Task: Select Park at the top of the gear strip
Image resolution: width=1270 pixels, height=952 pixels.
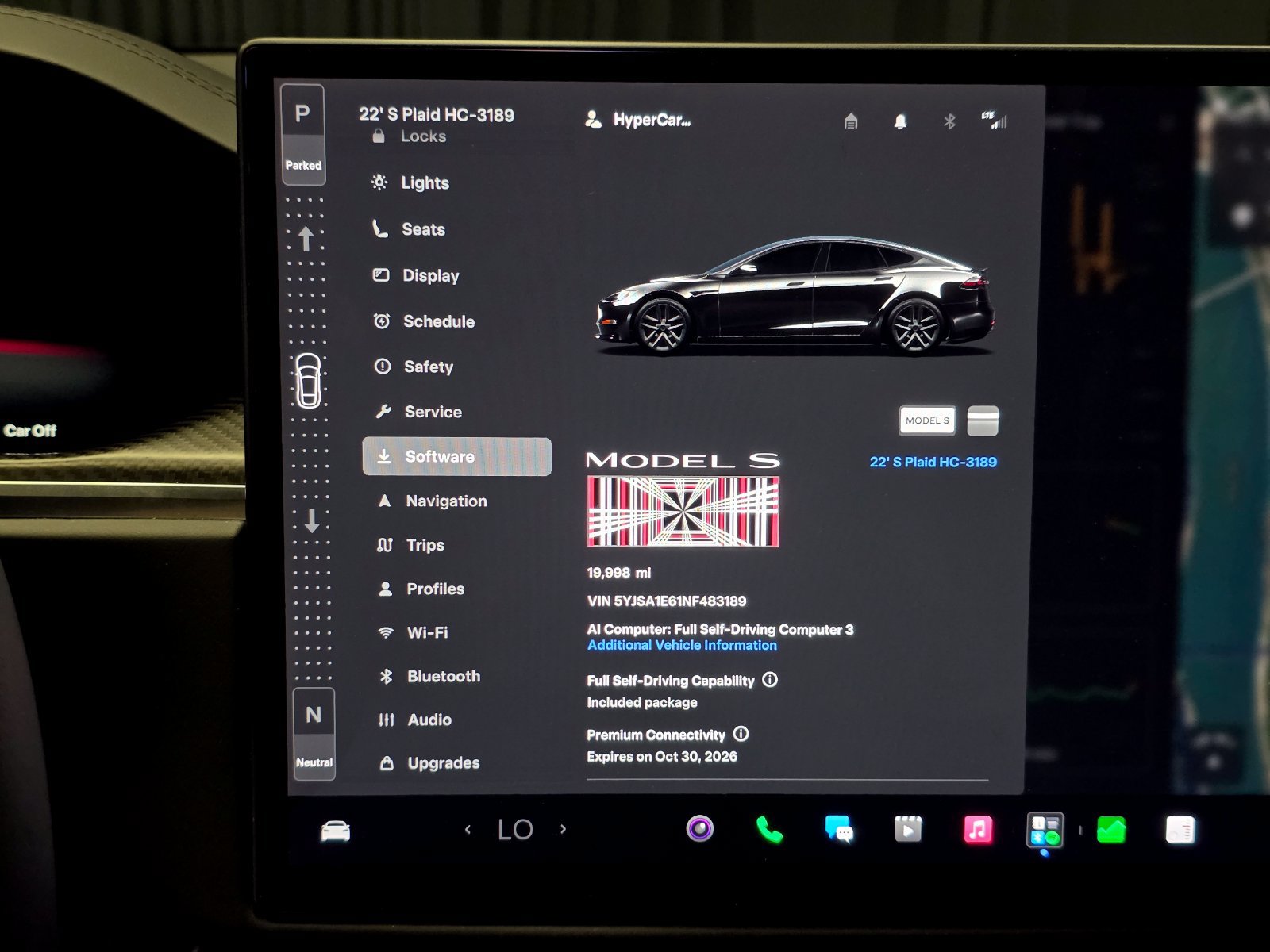Action: pyautogui.click(x=303, y=134)
